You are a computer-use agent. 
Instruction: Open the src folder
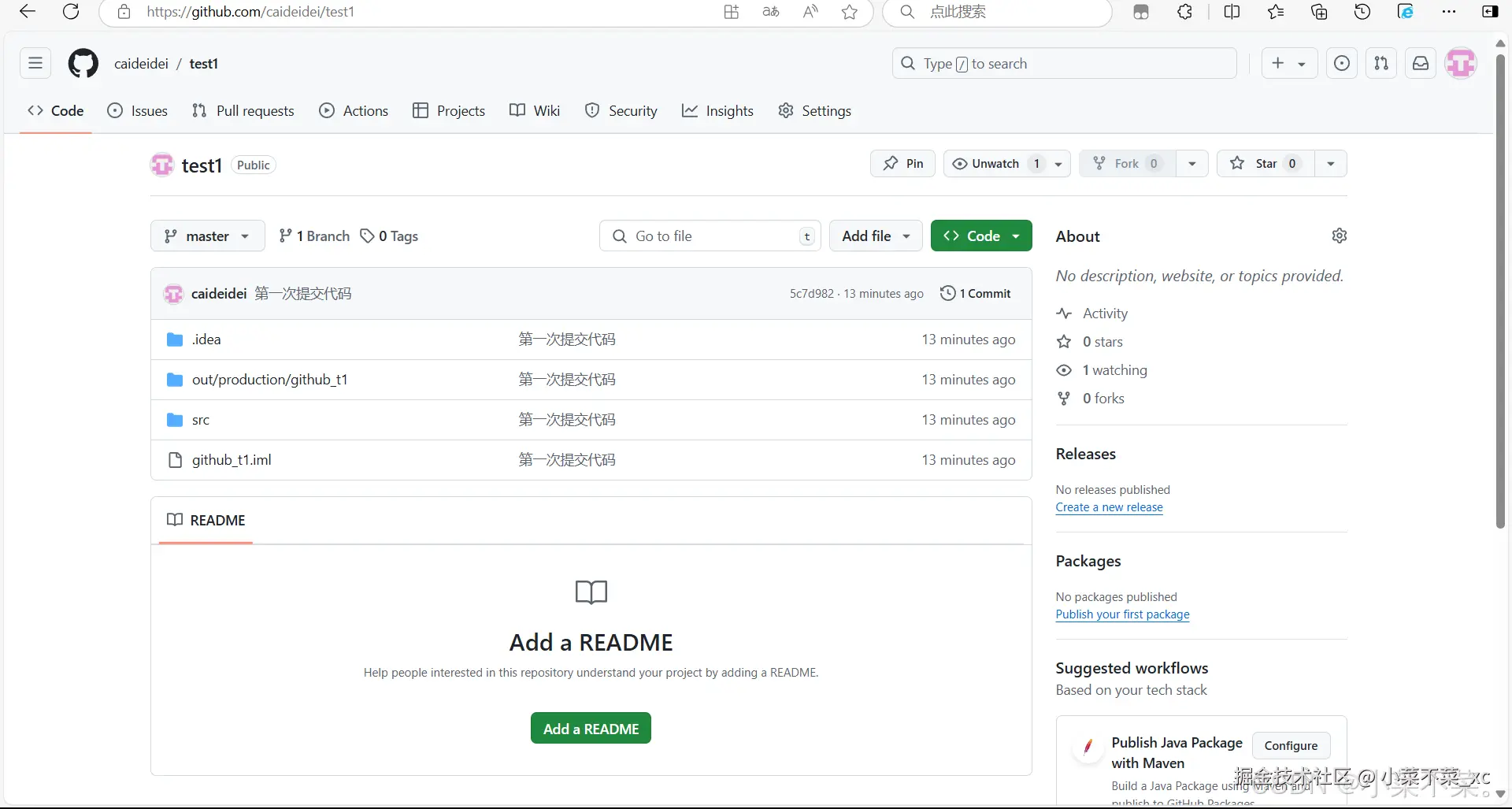click(x=201, y=420)
